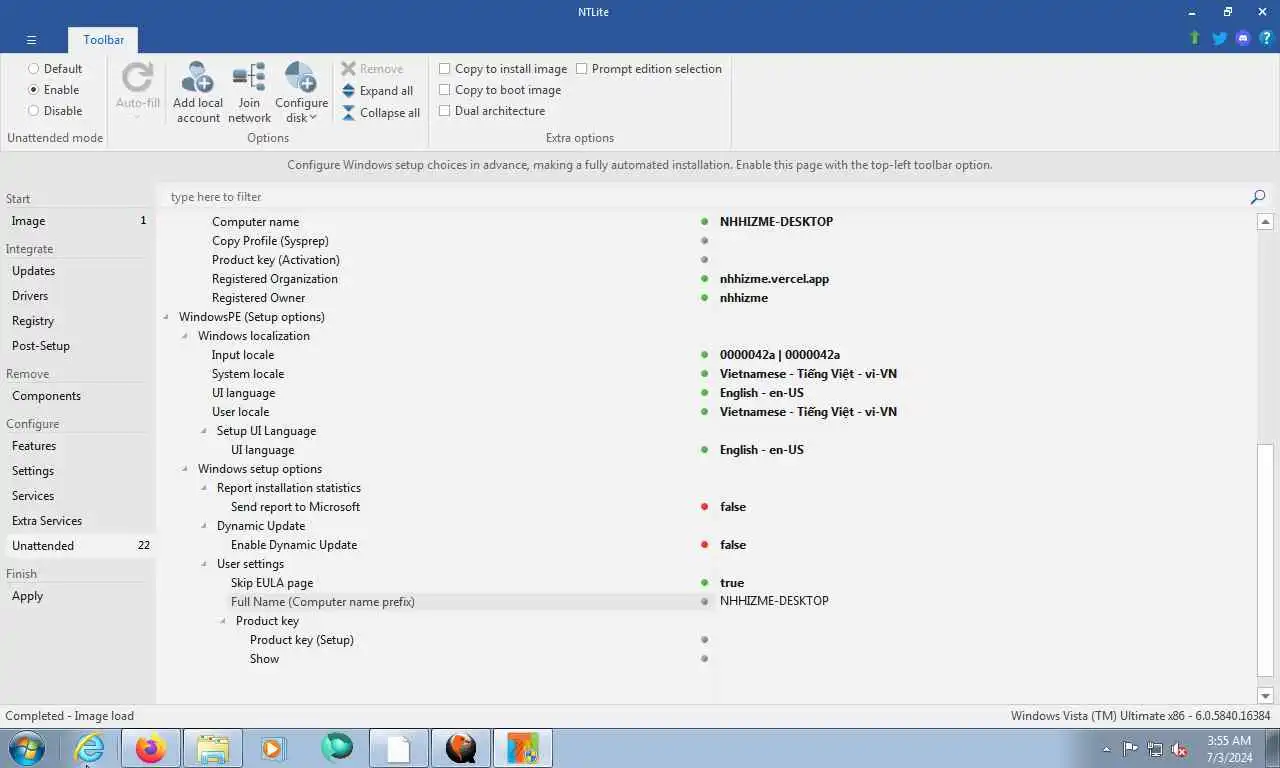Screen dimensions: 1280x768
Task: Click the taskbar clock 3:55 AM
Action: [1228, 741]
